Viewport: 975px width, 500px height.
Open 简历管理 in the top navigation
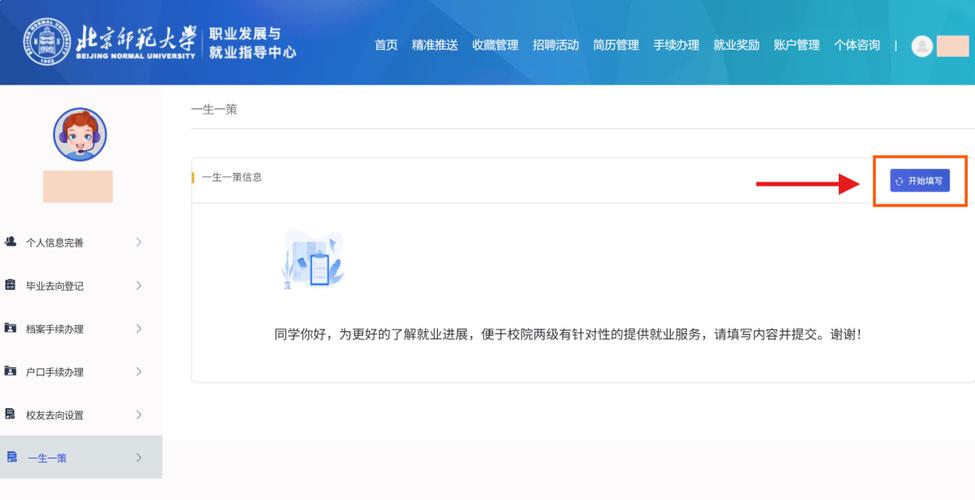616,45
